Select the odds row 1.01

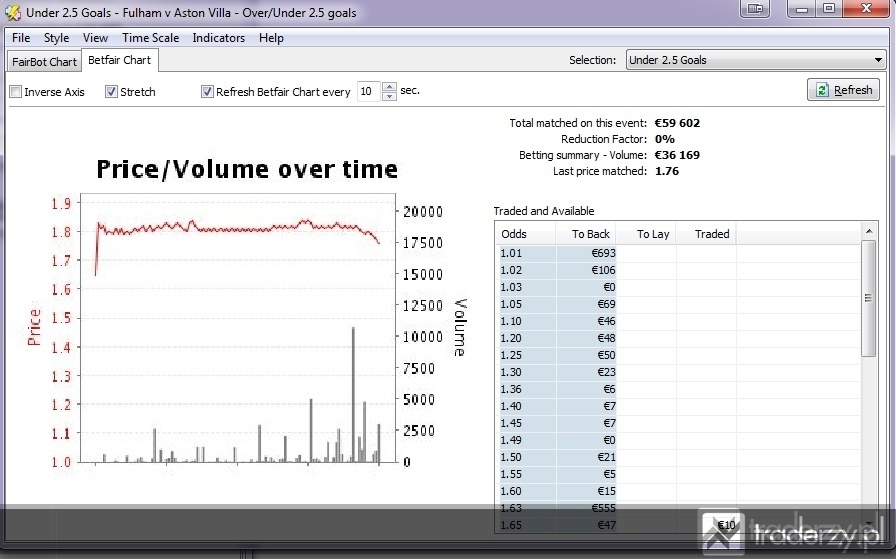(678, 253)
